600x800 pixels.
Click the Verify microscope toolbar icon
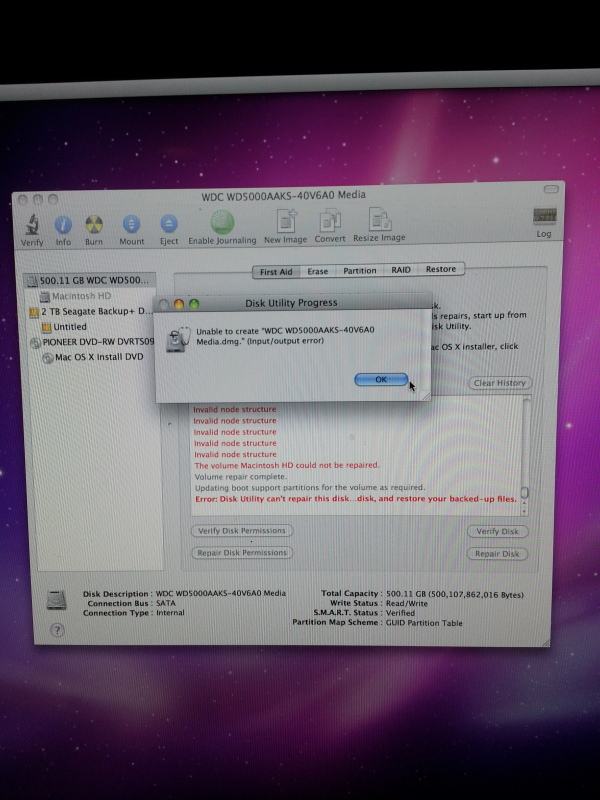(x=32, y=225)
